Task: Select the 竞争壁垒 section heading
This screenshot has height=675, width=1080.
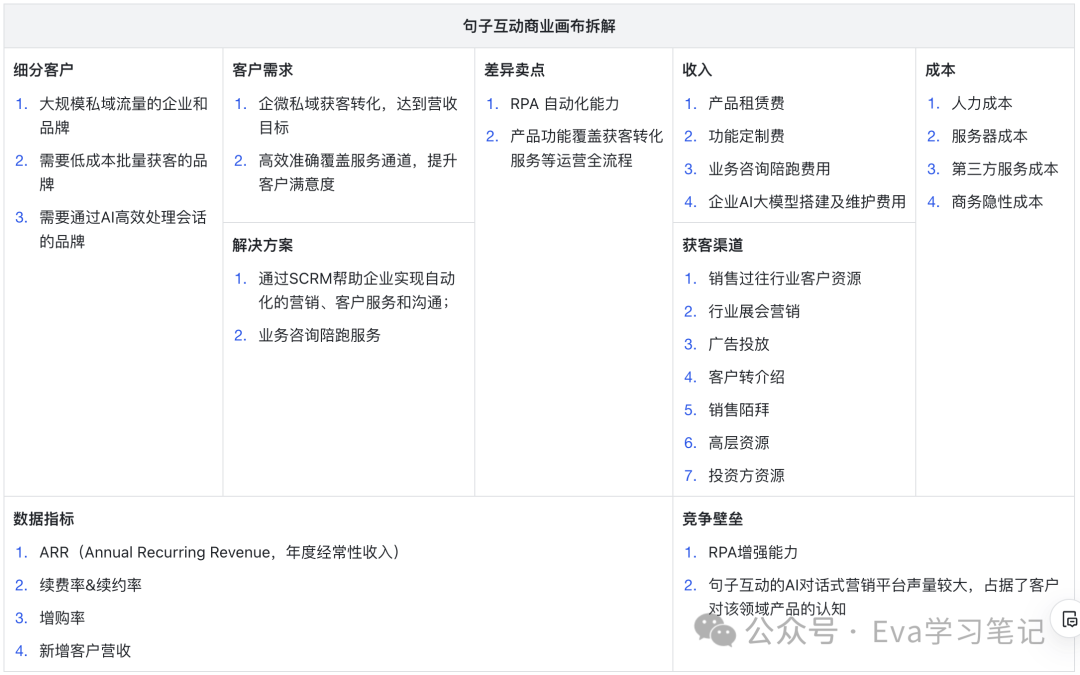Action: pos(712,519)
